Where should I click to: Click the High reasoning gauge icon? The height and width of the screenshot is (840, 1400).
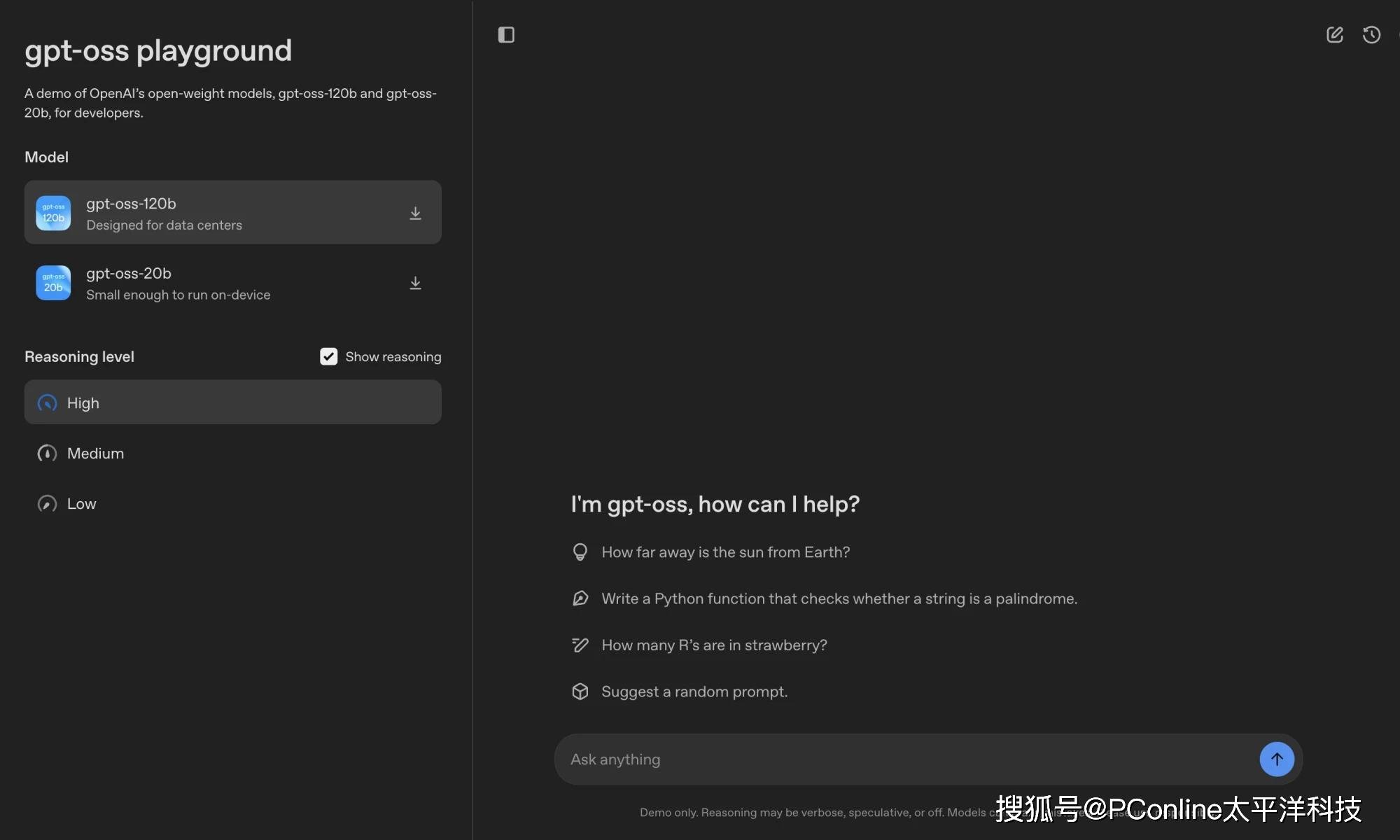coord(47,403)
